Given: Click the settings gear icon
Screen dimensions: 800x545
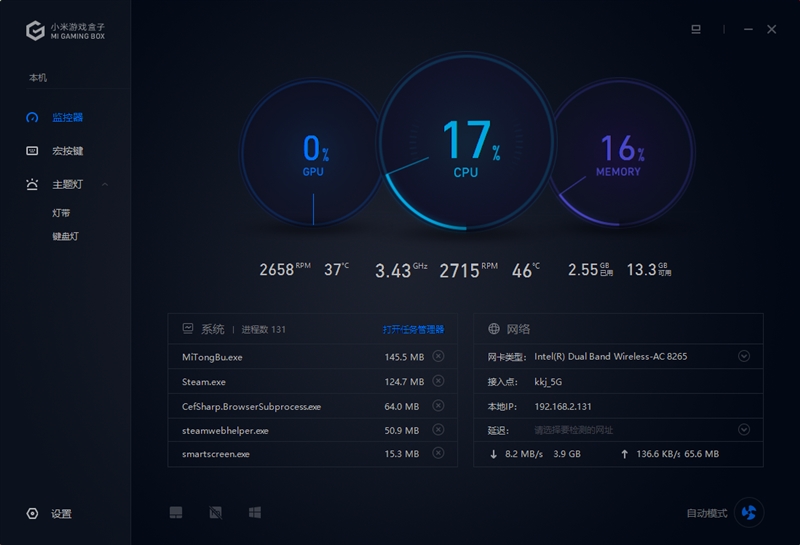Looking at the screenshot, I should click(32, 513).
